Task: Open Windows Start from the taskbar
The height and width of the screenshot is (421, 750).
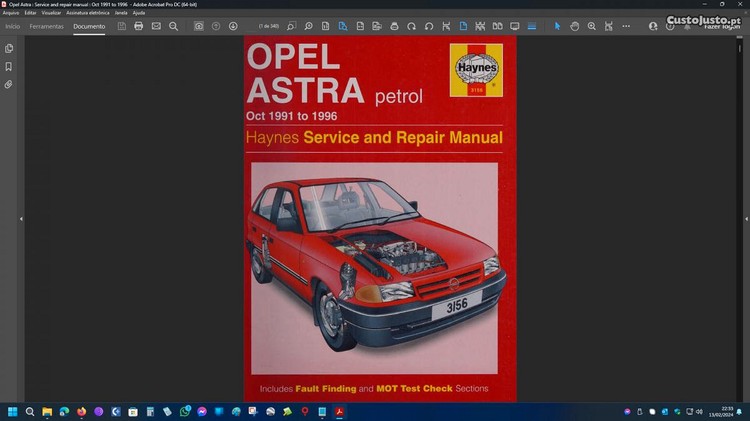Action: pos(13,411)
